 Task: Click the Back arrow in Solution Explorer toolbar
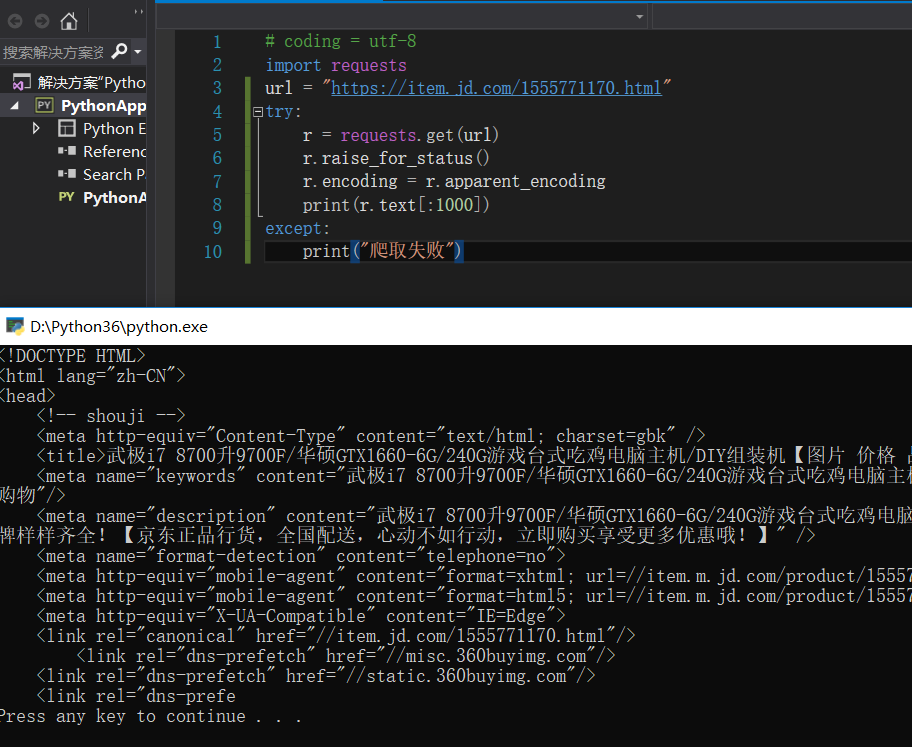click(15, 22)
